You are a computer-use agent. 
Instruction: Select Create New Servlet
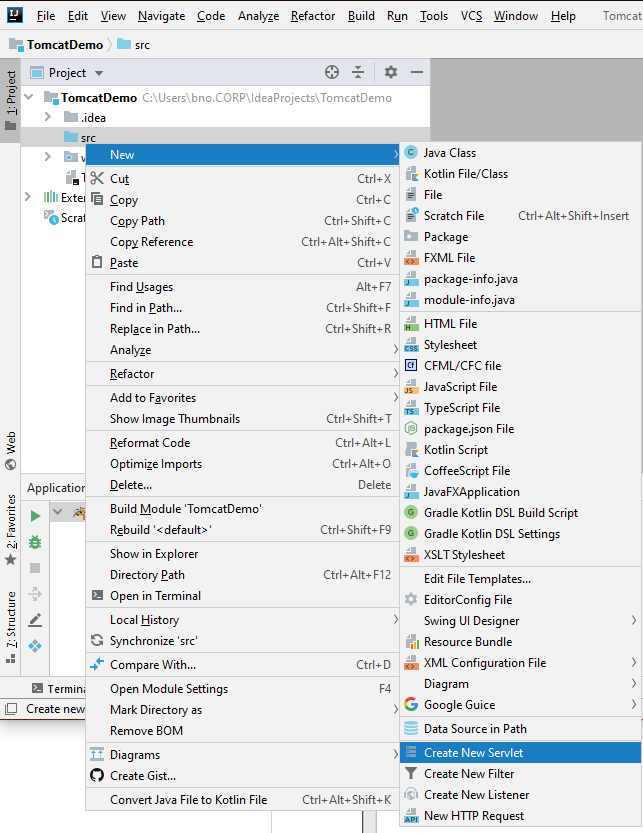coord(520,752)
